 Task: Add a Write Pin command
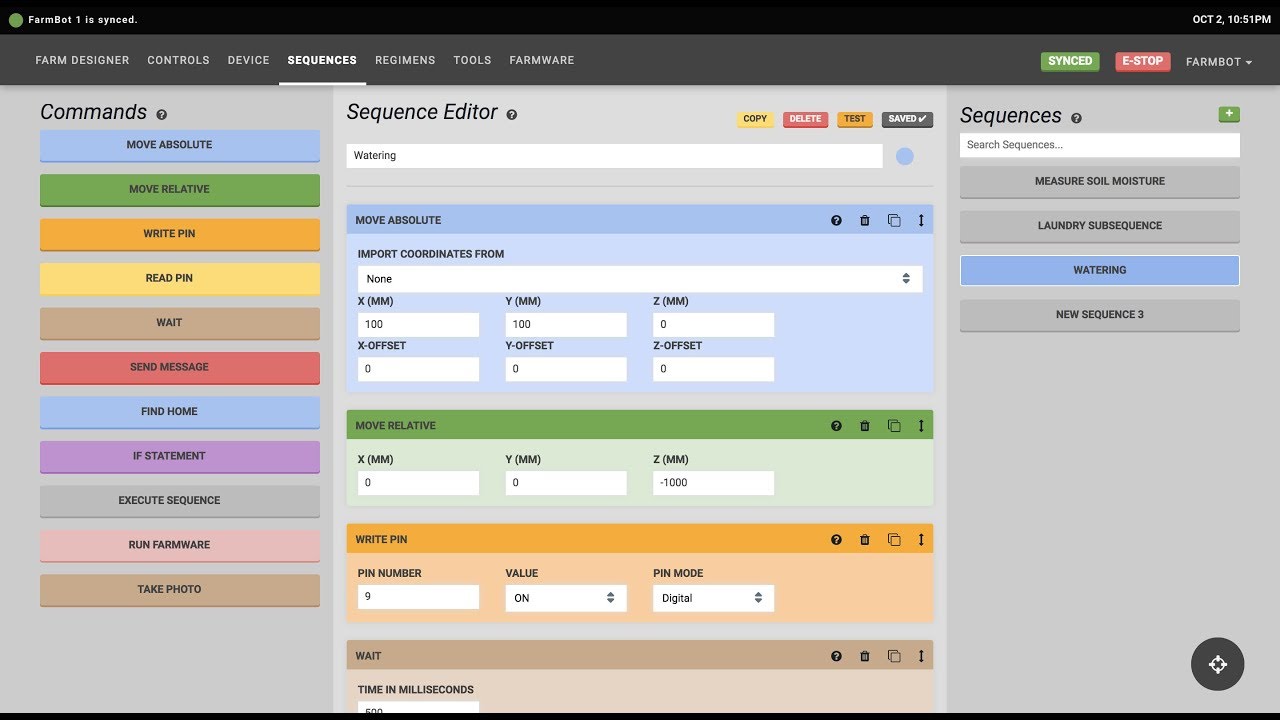point(180,234)
